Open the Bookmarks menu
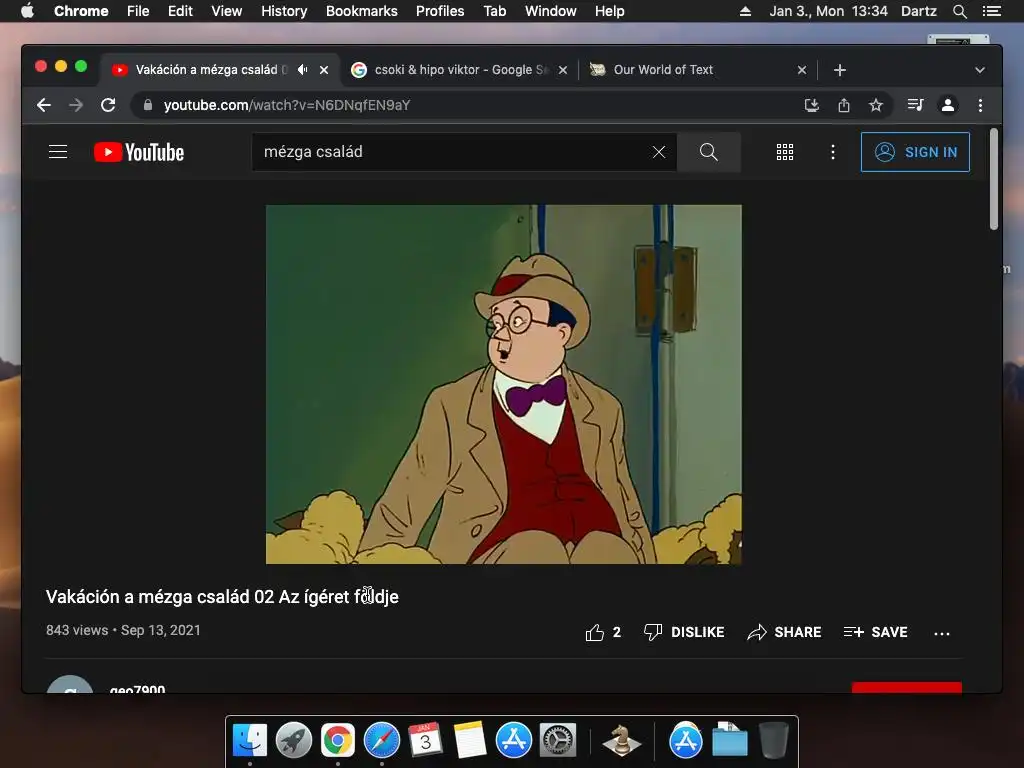 pyautogui.click(x=362, y=11)
